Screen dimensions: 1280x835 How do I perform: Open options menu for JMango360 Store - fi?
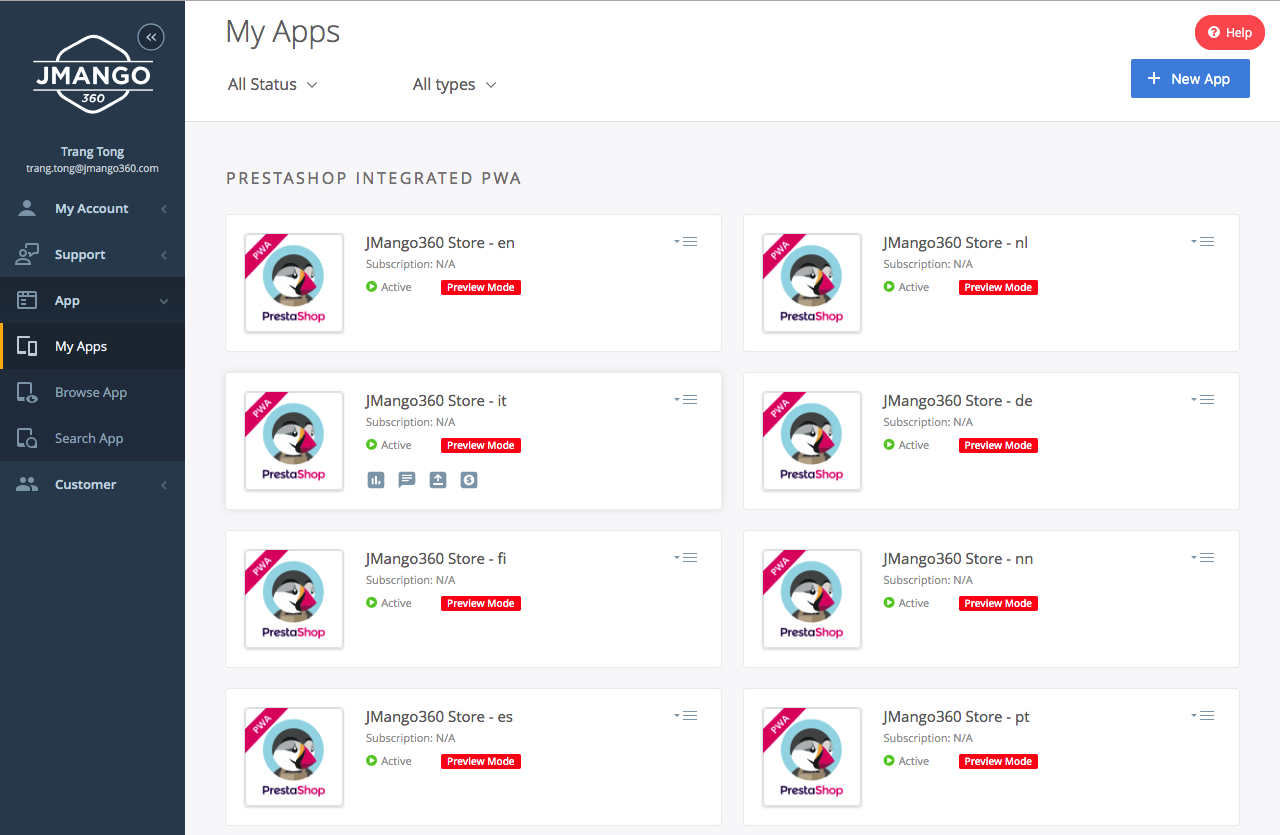click(686, 558)
